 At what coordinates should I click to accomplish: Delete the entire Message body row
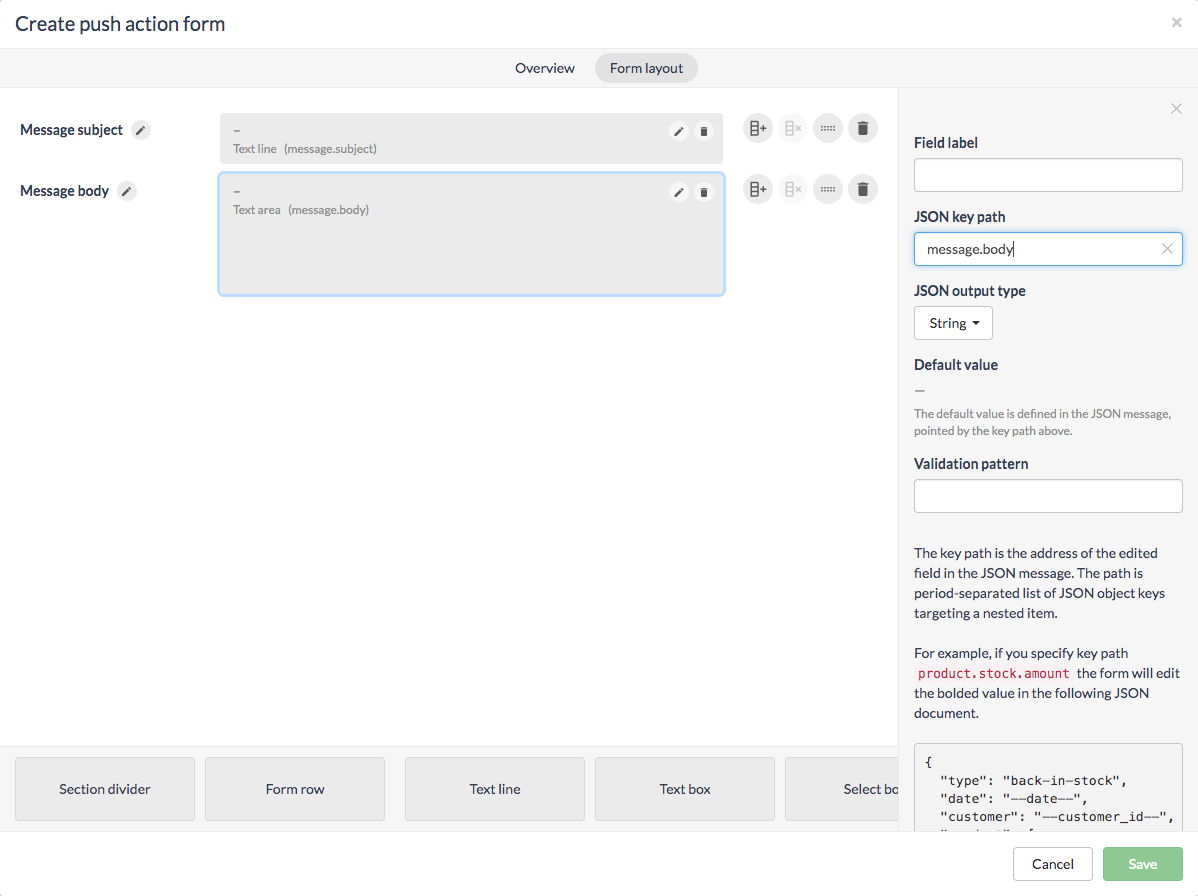(x=862, y=188)
